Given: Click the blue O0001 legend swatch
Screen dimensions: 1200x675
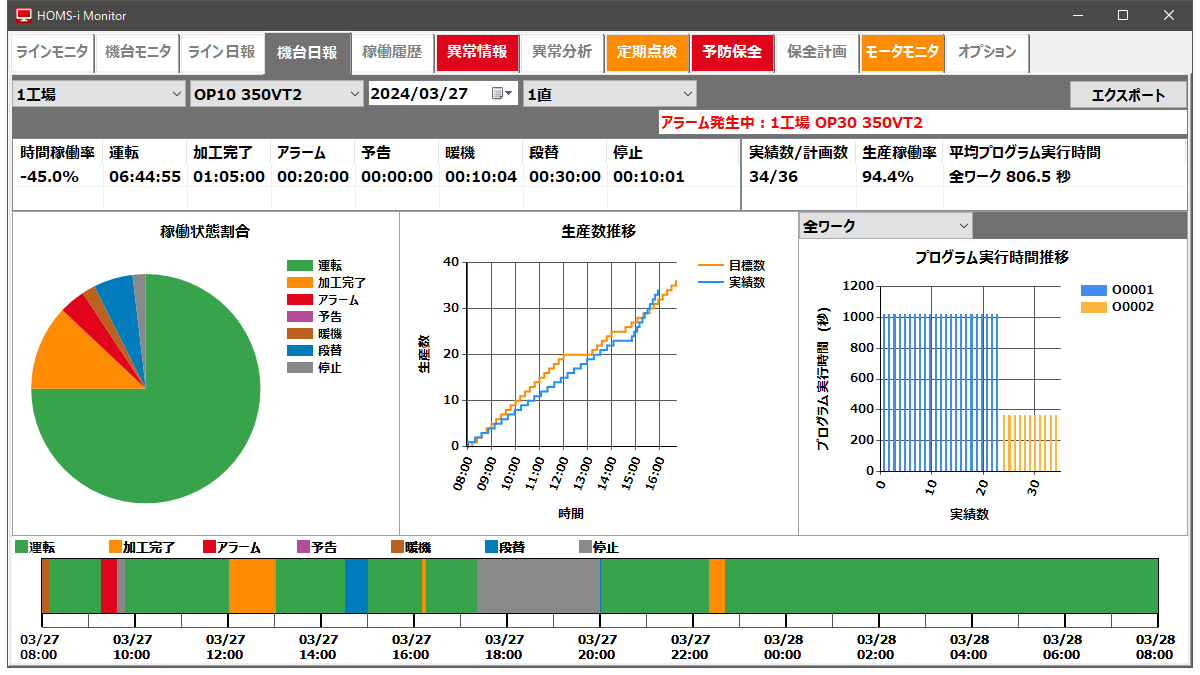Looking at the screenshot, I should click(1093, 290).
